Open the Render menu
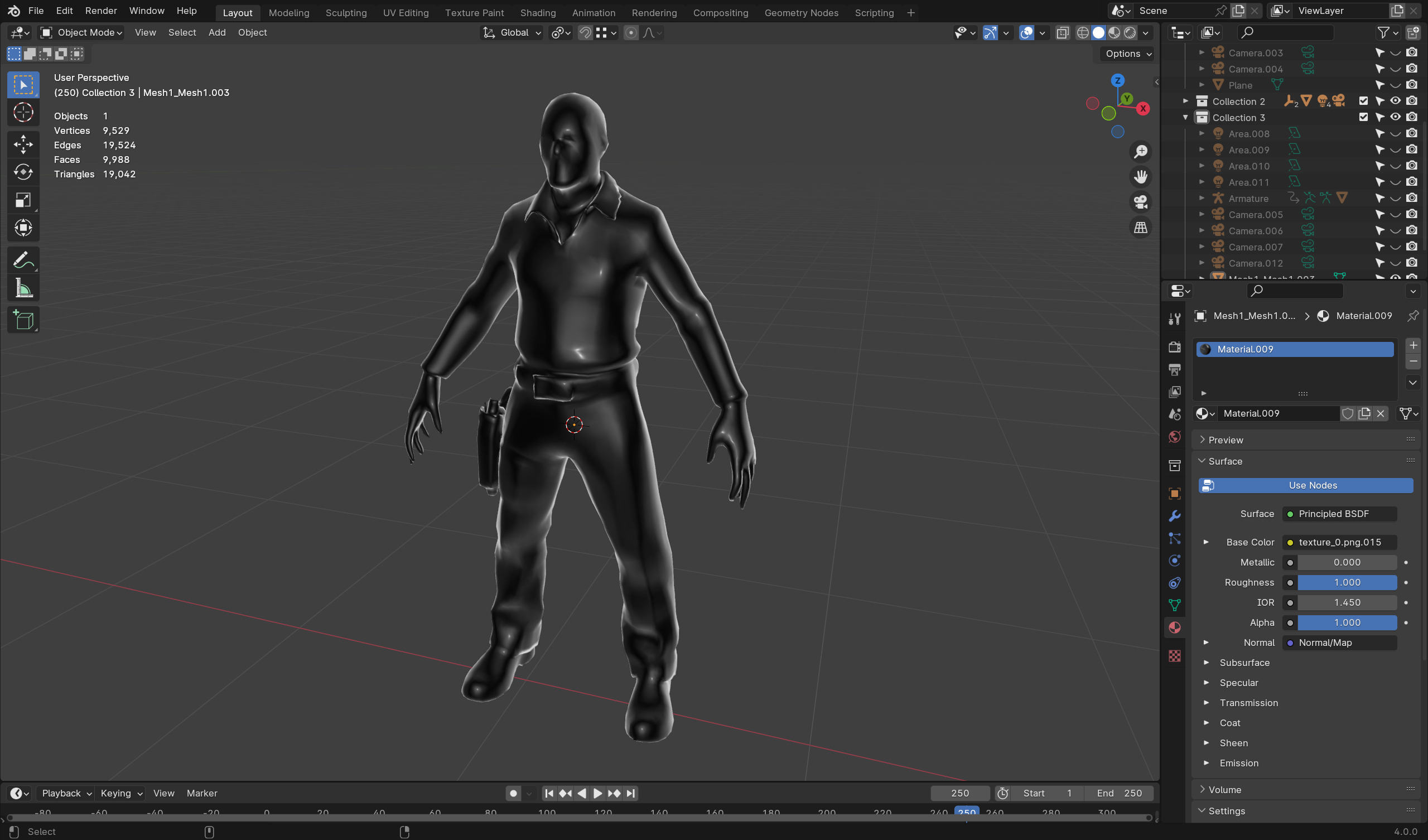 click(101, 11)
